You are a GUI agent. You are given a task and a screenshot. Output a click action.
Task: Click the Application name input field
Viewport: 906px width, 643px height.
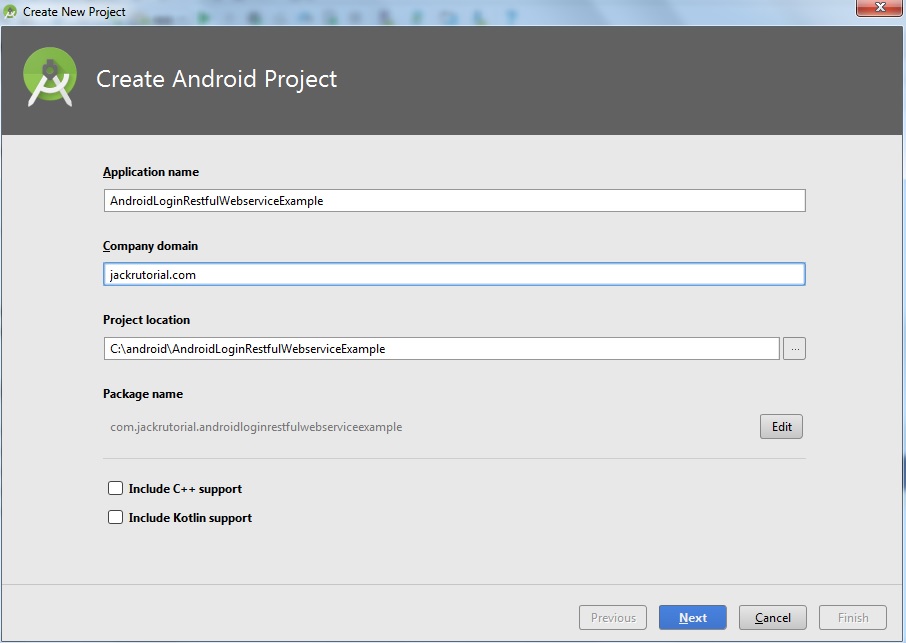(400, 200)
